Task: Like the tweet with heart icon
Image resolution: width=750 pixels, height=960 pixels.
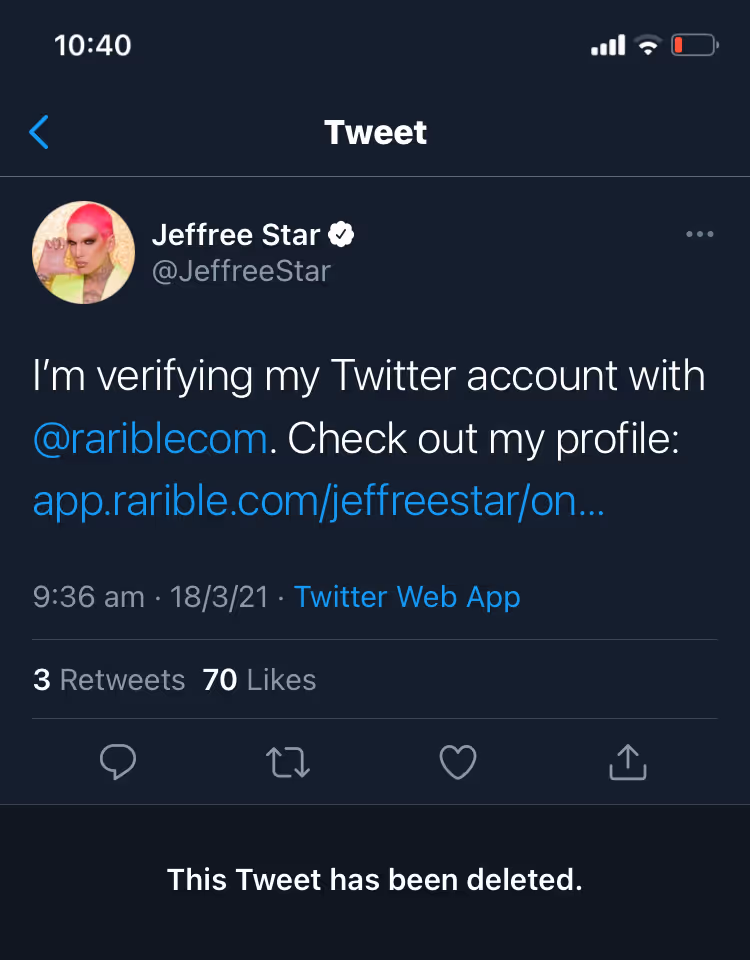Action: [x=458, y=763]
